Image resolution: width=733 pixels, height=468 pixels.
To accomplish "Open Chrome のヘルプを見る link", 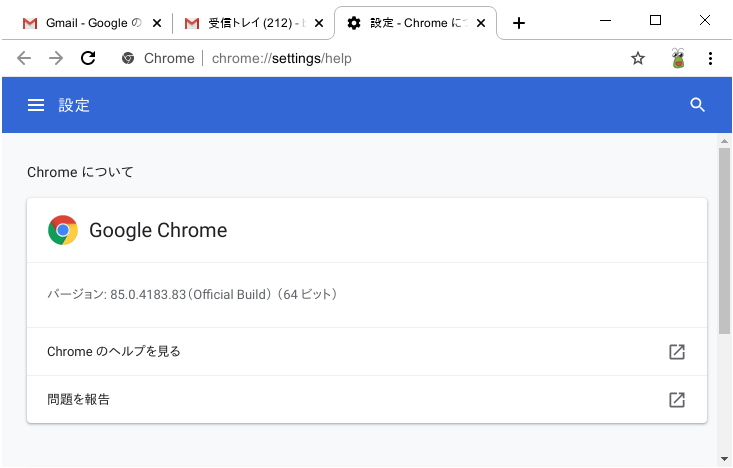I will coord(367,352).
